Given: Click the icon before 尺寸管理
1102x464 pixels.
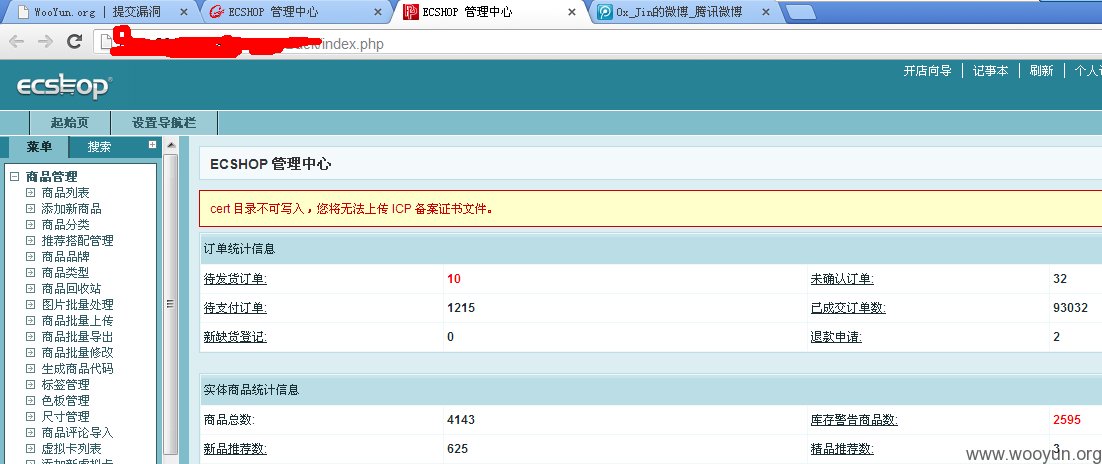Looking at the screenshot, I should (x=30, y=417).
